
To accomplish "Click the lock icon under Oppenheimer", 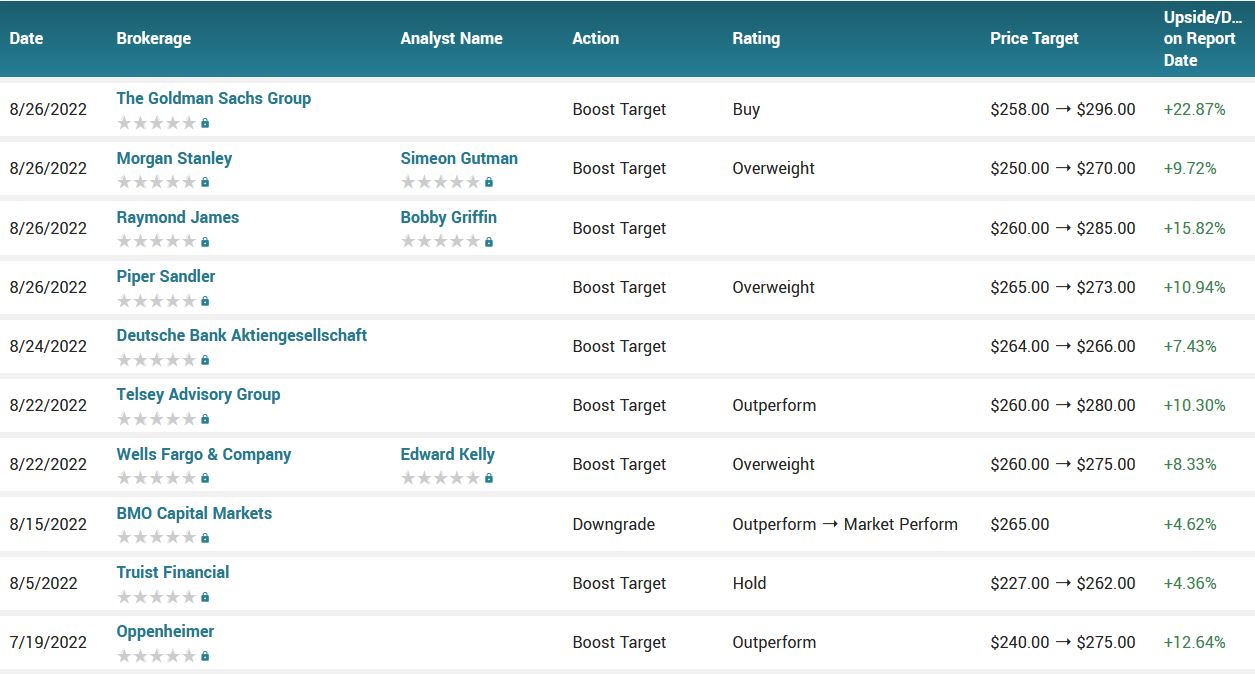I will click(205, 655).
